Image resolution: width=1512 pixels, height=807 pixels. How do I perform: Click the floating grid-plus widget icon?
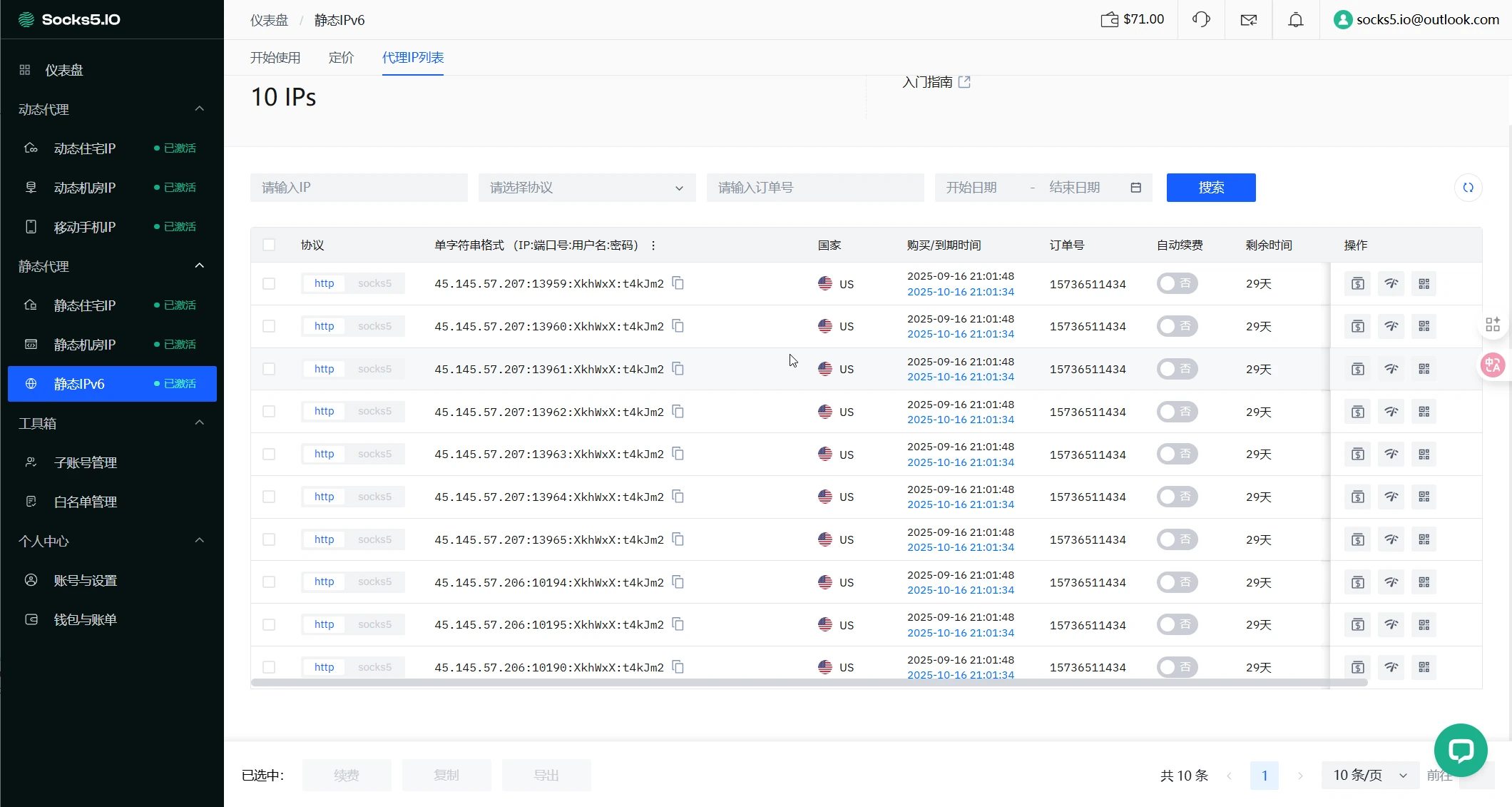(x=1493, y=325)
